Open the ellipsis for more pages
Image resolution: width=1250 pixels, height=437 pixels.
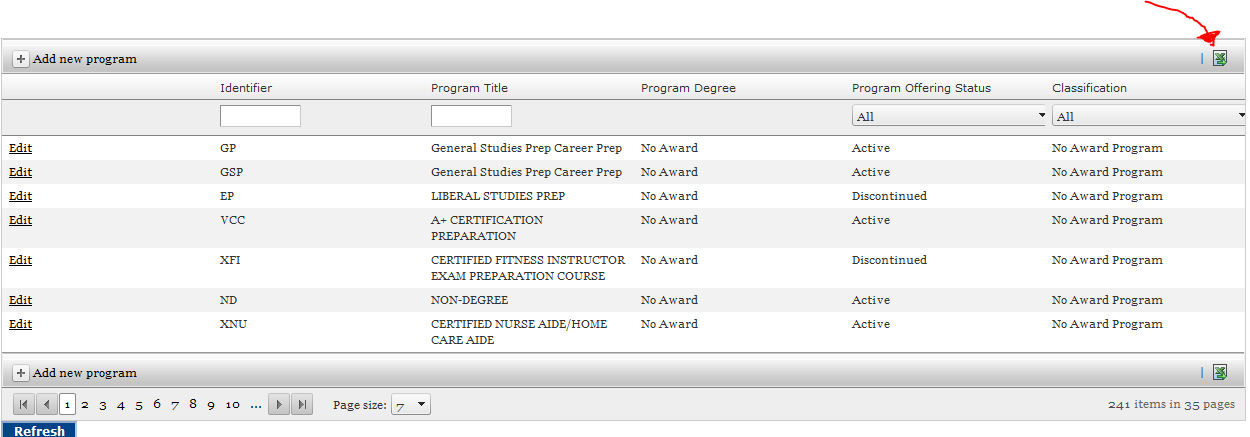[256, 405]
